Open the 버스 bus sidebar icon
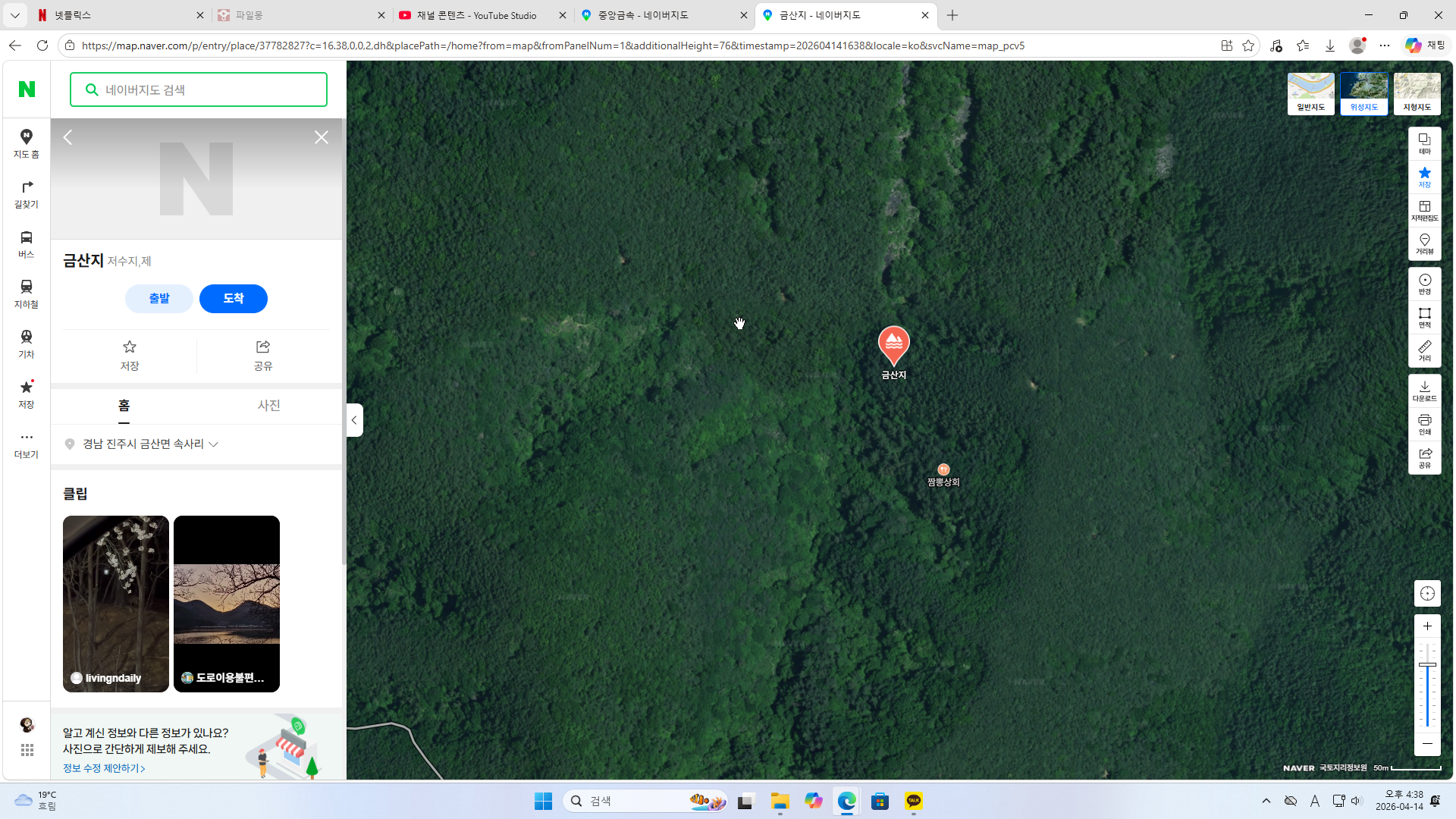The image size is (1456, 819). coord(27,244)
